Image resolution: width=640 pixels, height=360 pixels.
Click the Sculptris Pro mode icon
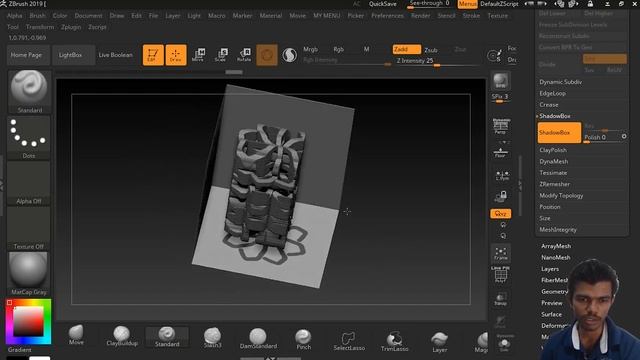(x=289, y=55)
